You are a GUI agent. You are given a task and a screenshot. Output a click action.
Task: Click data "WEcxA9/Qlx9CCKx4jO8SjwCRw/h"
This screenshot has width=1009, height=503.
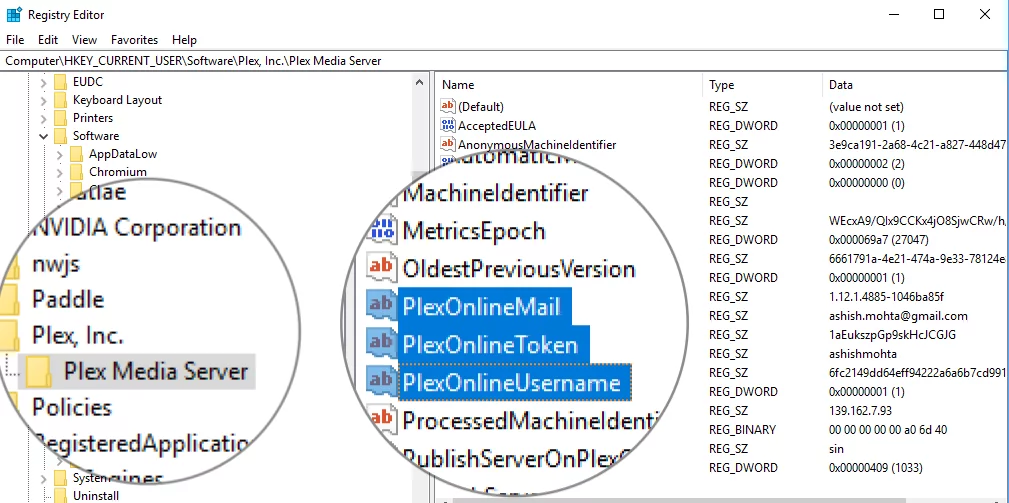916,221
